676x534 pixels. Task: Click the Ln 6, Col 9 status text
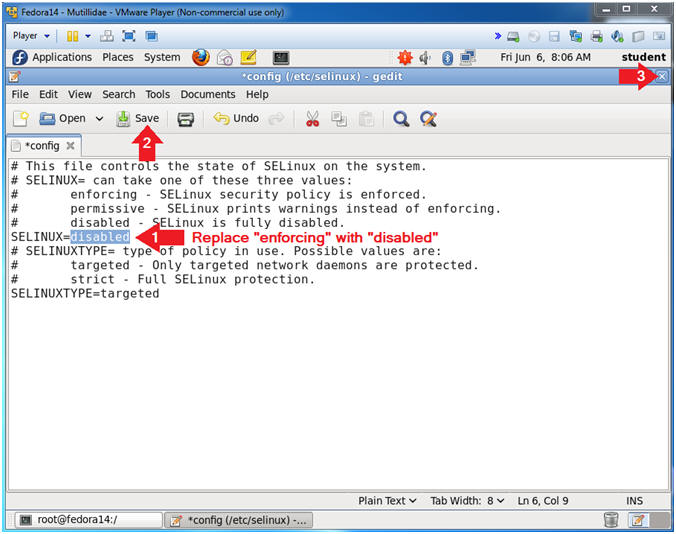[543, 501]
